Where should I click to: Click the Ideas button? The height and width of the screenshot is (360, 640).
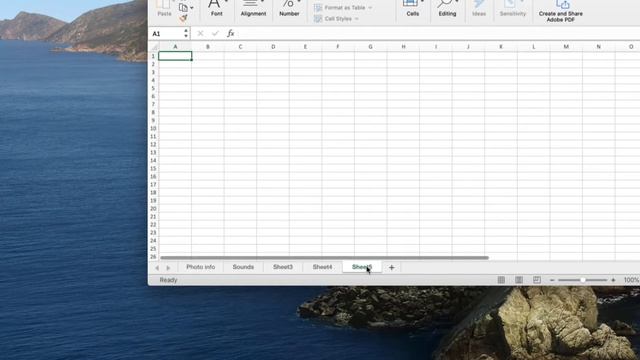pyautogui.click(x=479, y=8)
